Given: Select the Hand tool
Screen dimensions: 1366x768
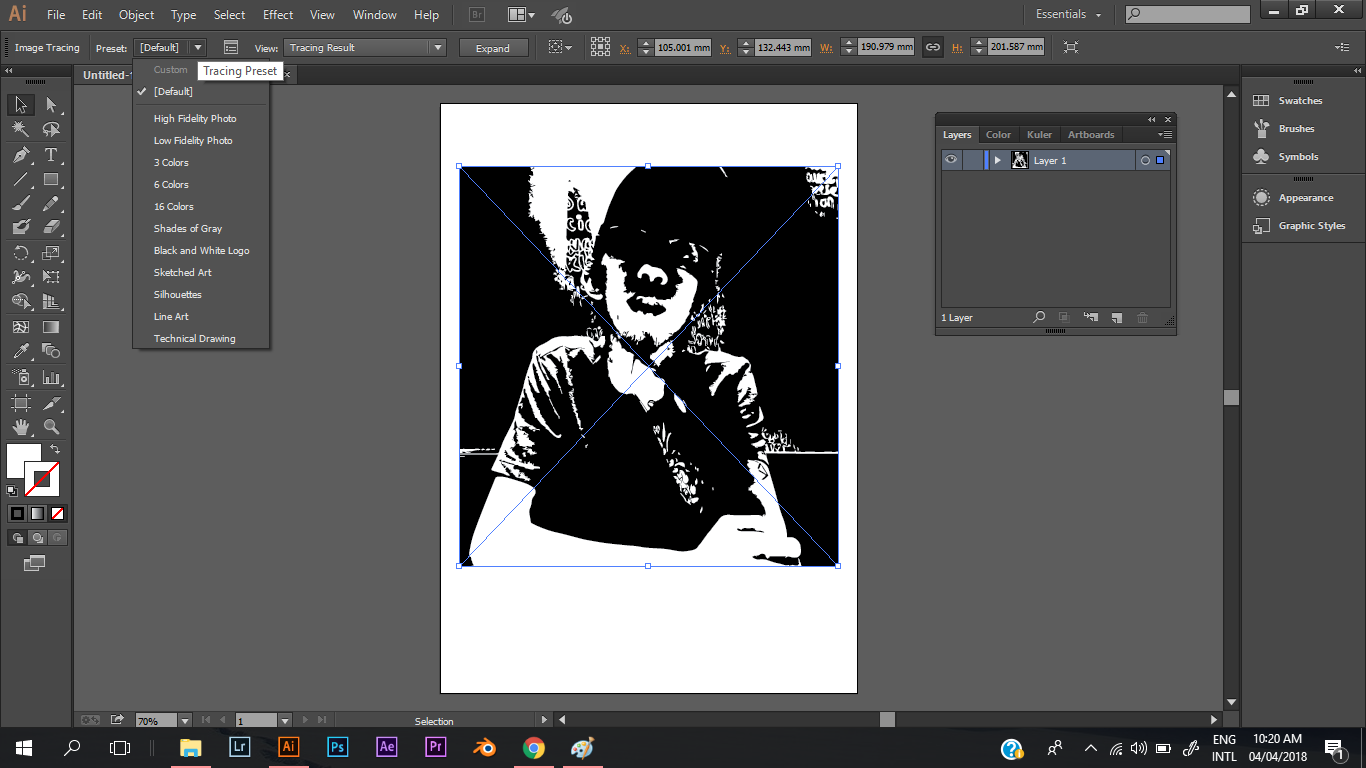Looking at the screenshot, I should [21, 427].
